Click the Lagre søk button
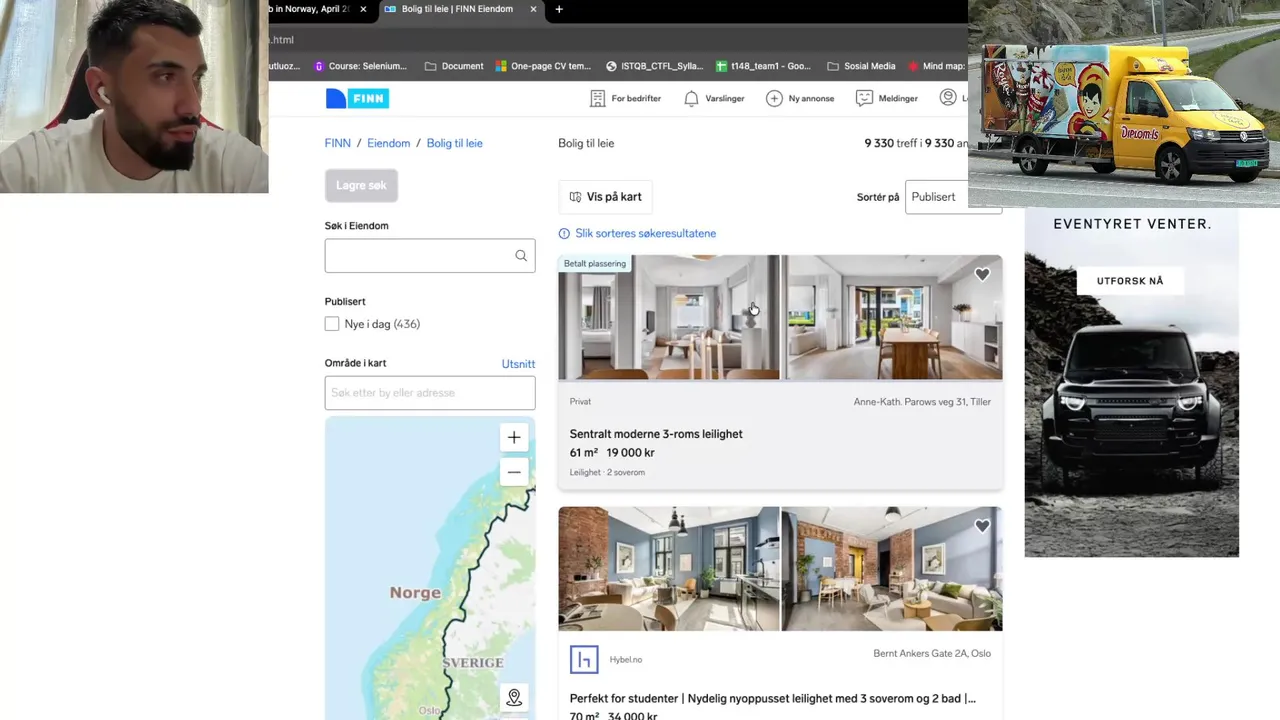1280x720 pixels. point(361,185)
